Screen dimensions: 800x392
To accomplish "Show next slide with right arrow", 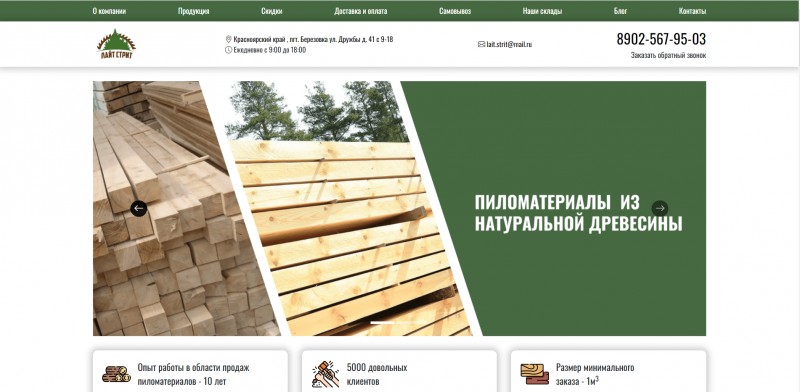I will click(660, 208).
